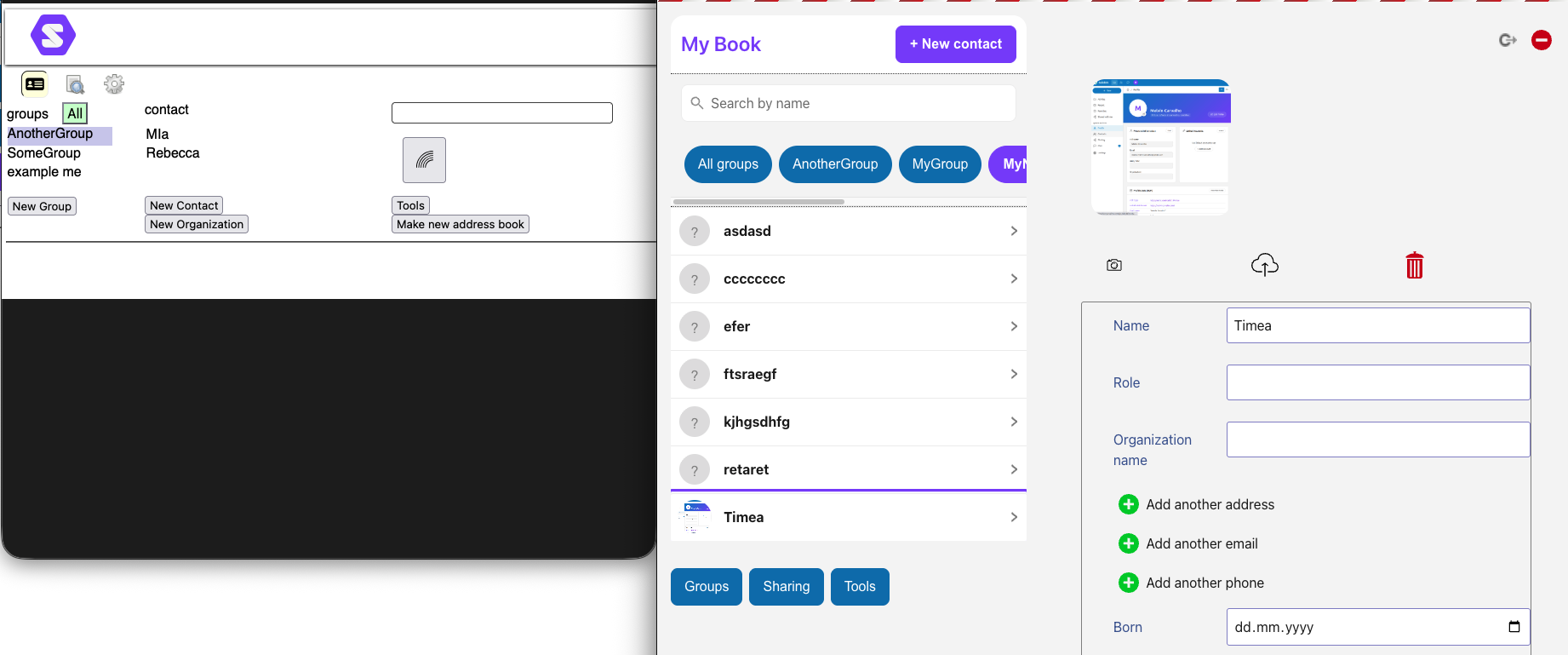This screenshot has width=1568, height=655.
Task: Click the contact card icon in left toolbar
Action: (x=35, y=84)
